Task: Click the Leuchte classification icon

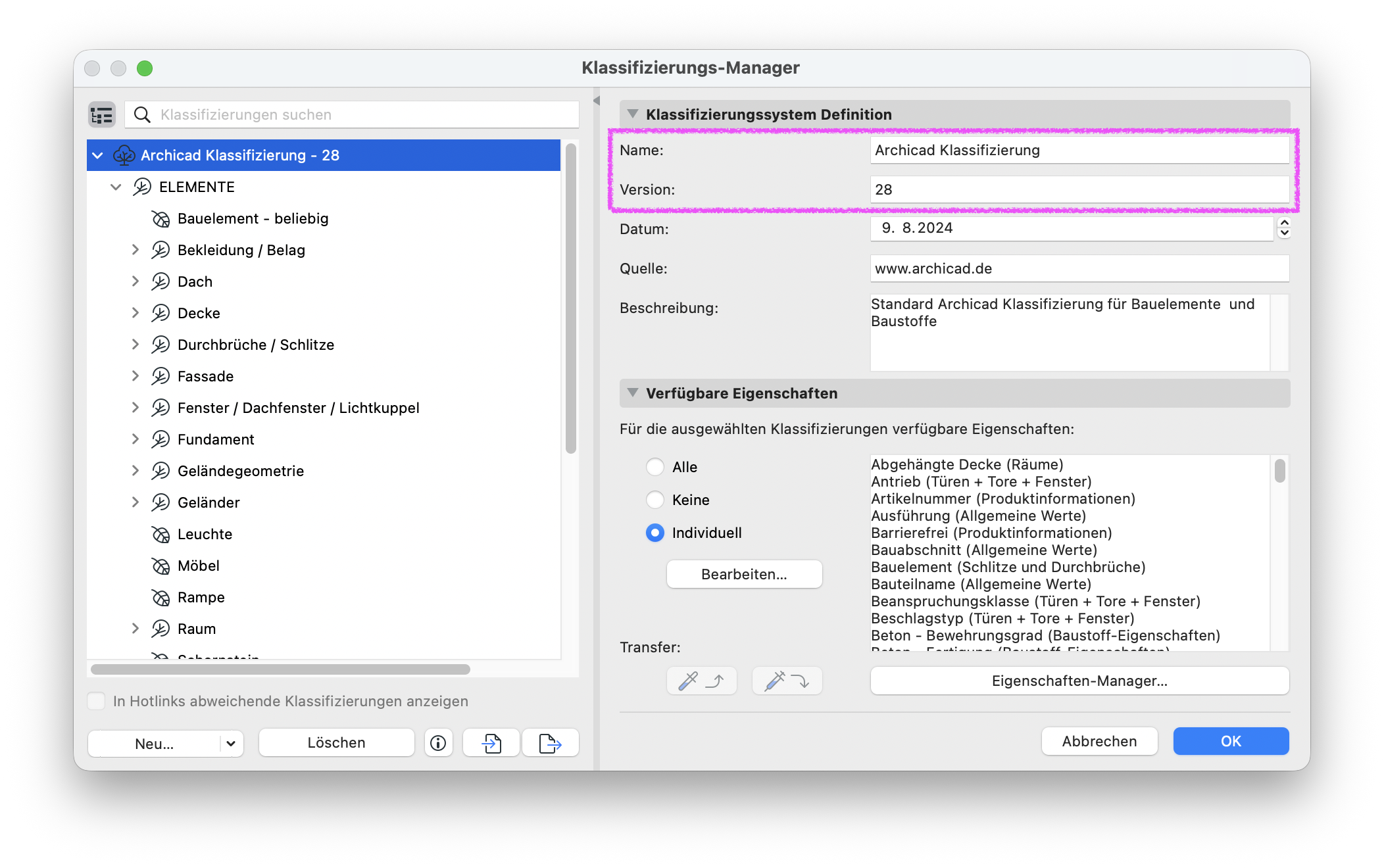Action: click(x=161, y=534)
